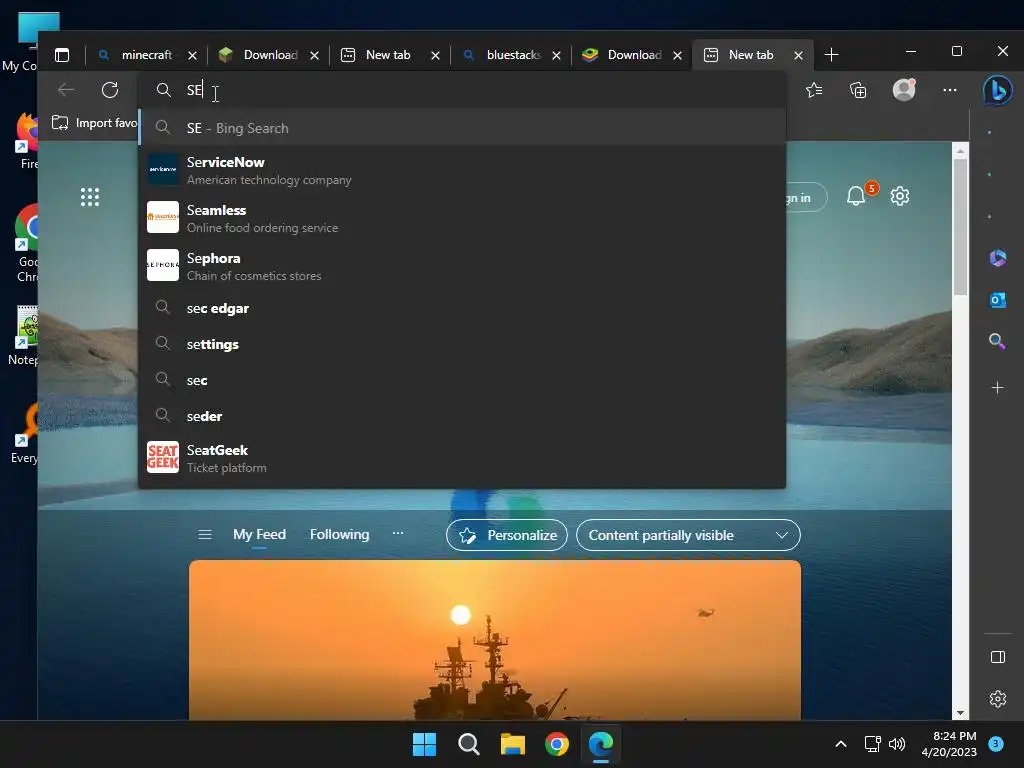Select the seder search suggestion
The image size is (1024, 768).
462,416
